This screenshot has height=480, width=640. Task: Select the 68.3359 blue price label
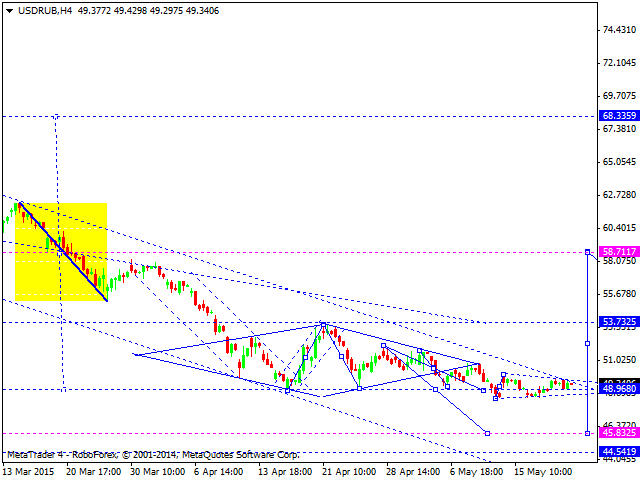pyautogui.click(x=619, y=116)
